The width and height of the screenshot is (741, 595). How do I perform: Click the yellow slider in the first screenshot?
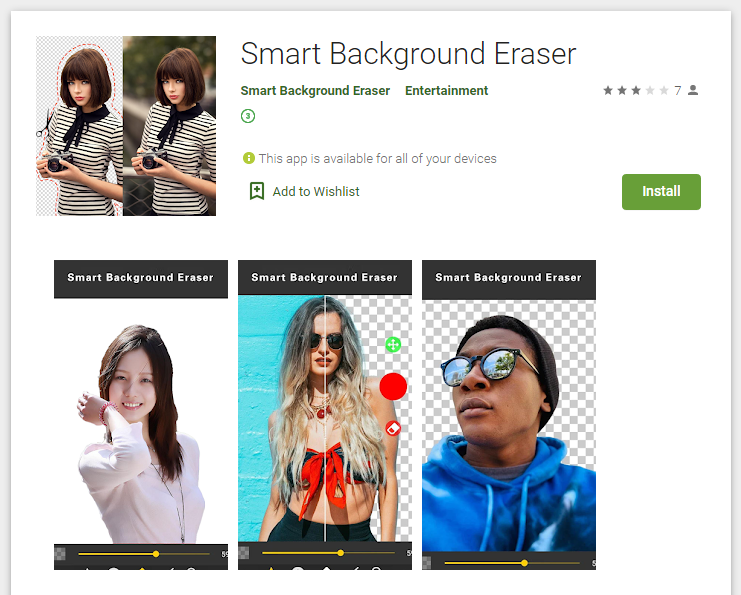tap(144, 553)
